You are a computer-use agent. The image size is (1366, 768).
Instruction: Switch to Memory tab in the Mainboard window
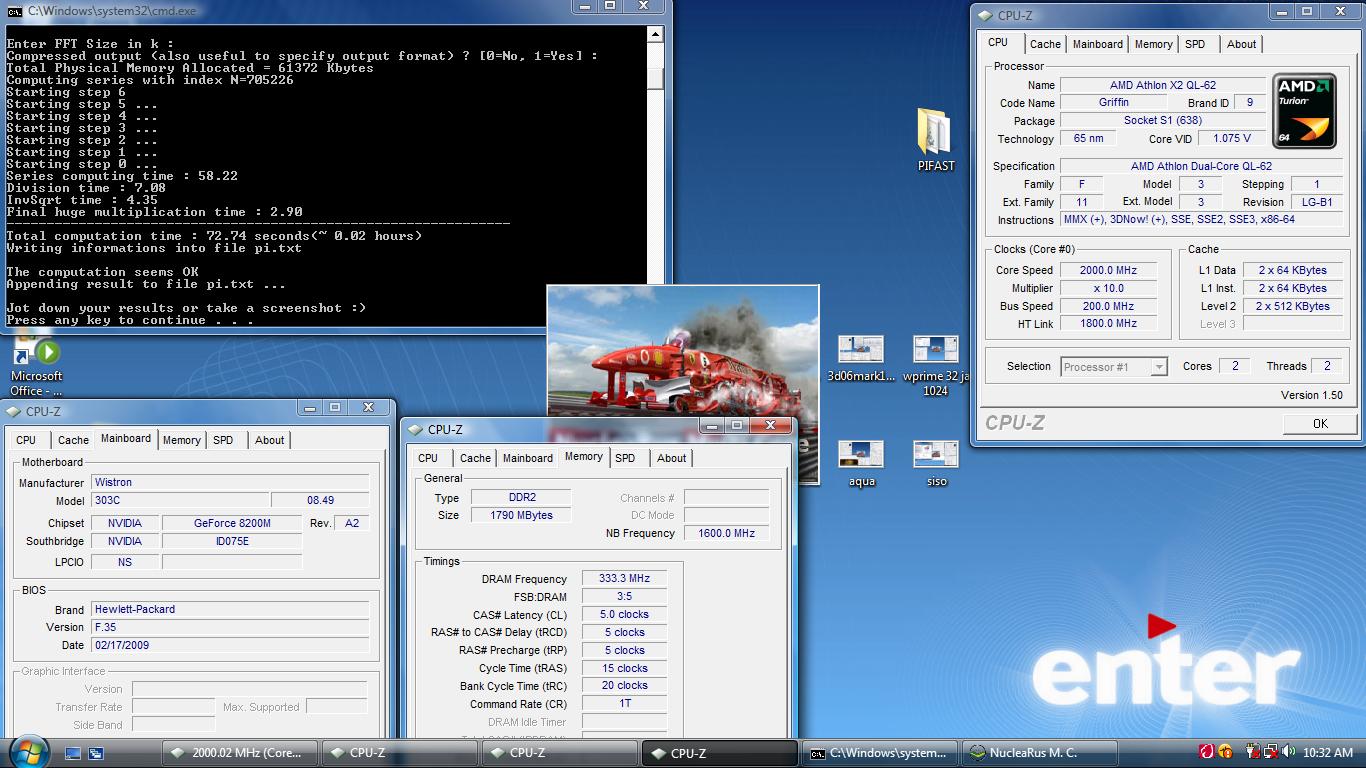click(181, 440)
